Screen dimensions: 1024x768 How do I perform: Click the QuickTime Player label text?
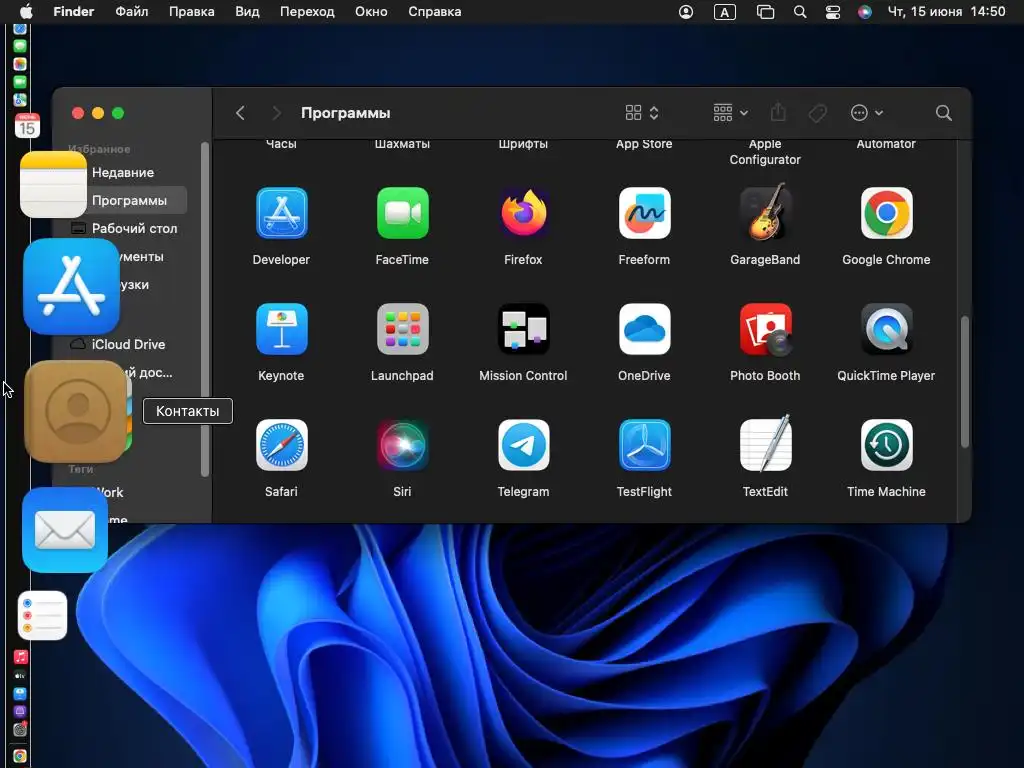click(886, 376)
